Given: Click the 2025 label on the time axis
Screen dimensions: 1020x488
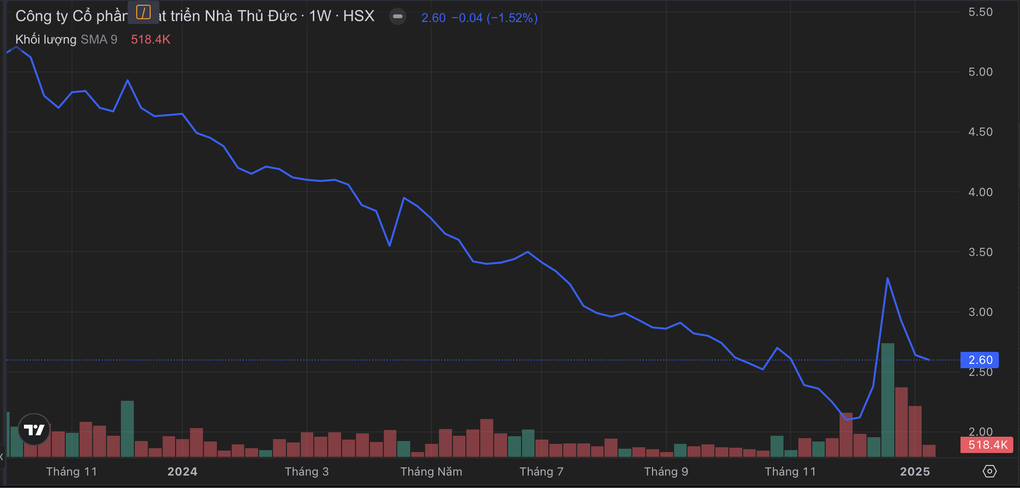Looking at the screenshot, I should (914, 471).
